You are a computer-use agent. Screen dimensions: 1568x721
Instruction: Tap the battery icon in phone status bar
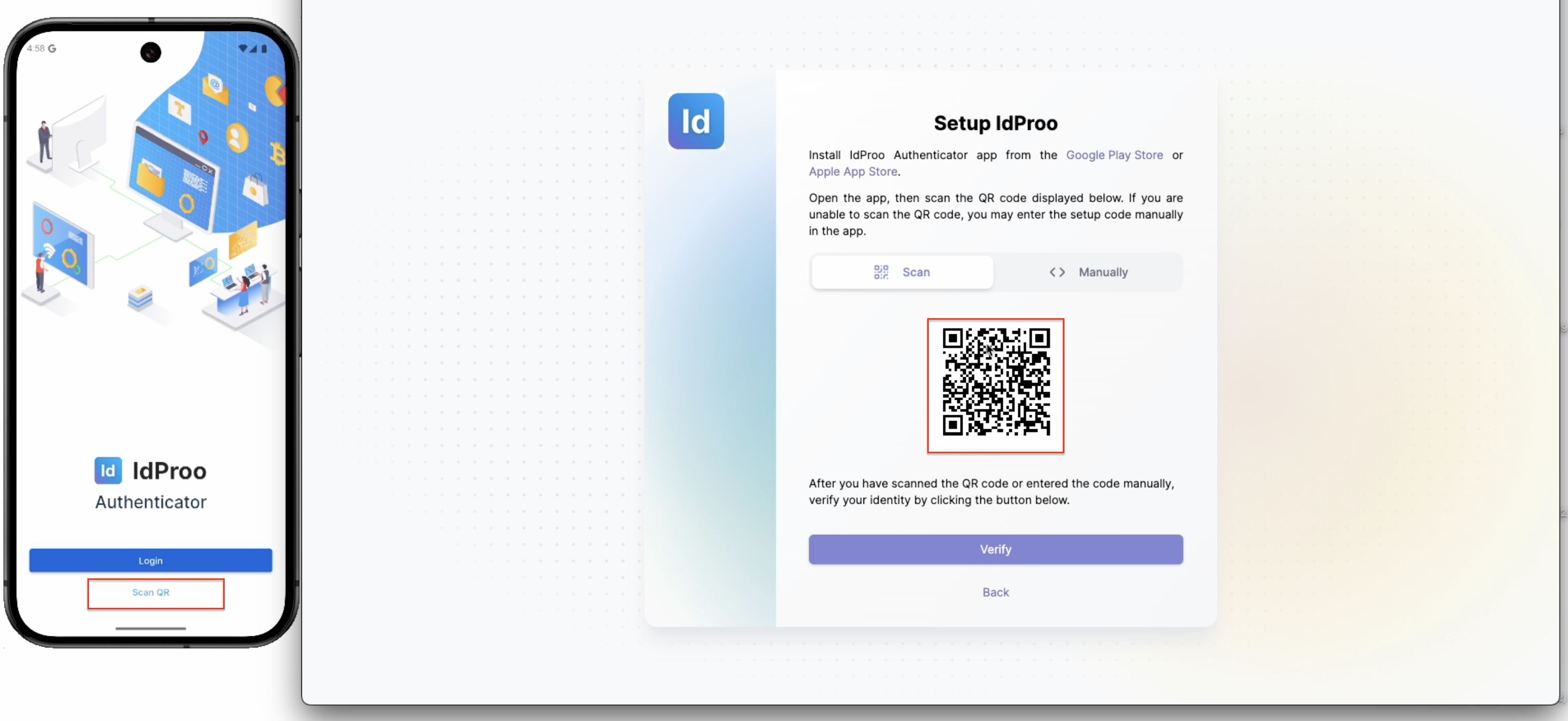point(263,48)
